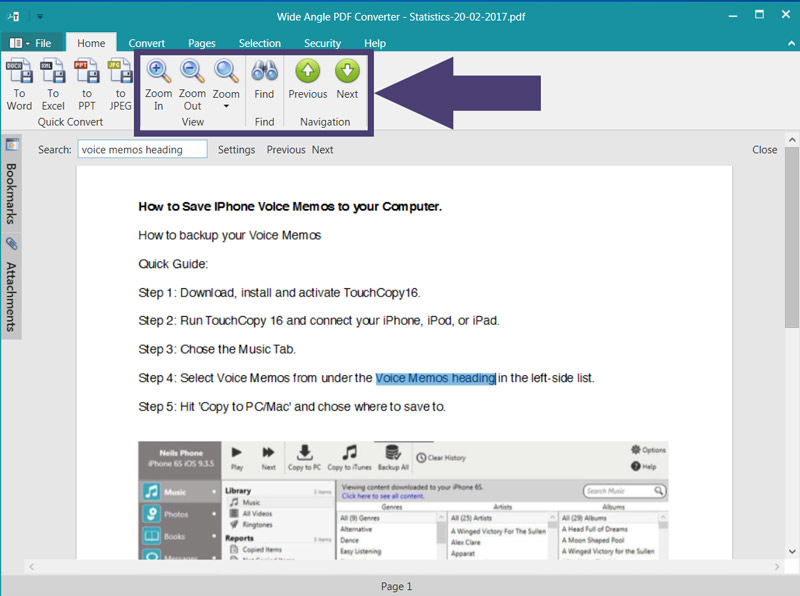
Task: Click the horizontal scrollbar left arrow
Action: pos(32,566)
